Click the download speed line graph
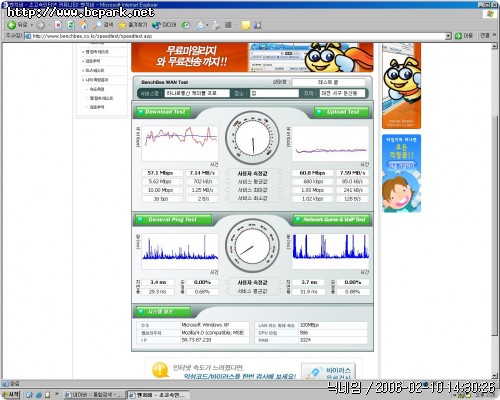Viewport: 500px width, 400px height. point(180,143)
